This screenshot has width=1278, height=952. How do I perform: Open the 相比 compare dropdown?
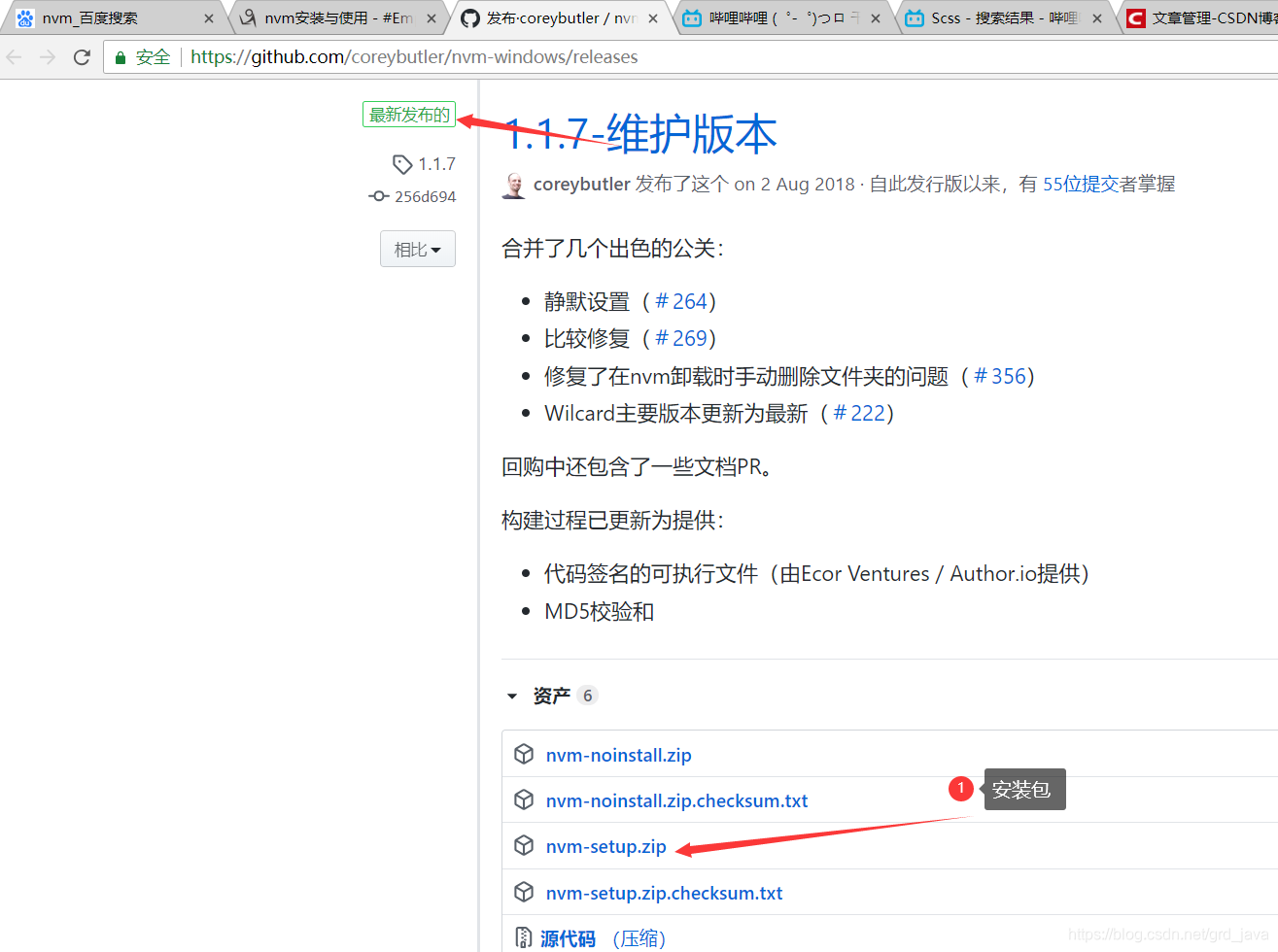click(x=418, y=250)
